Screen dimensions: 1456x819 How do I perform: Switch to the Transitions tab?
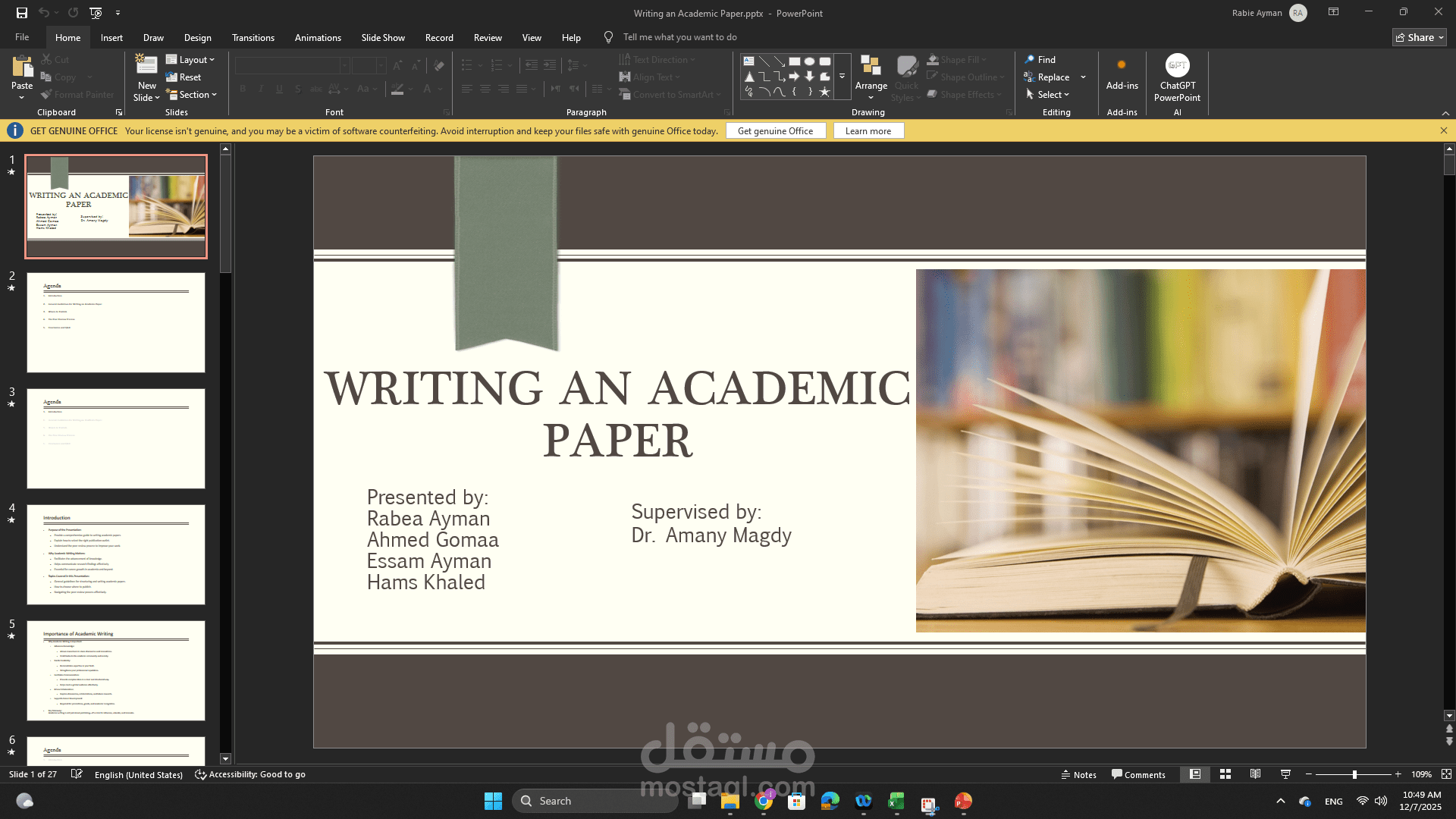tap(253, 38)
